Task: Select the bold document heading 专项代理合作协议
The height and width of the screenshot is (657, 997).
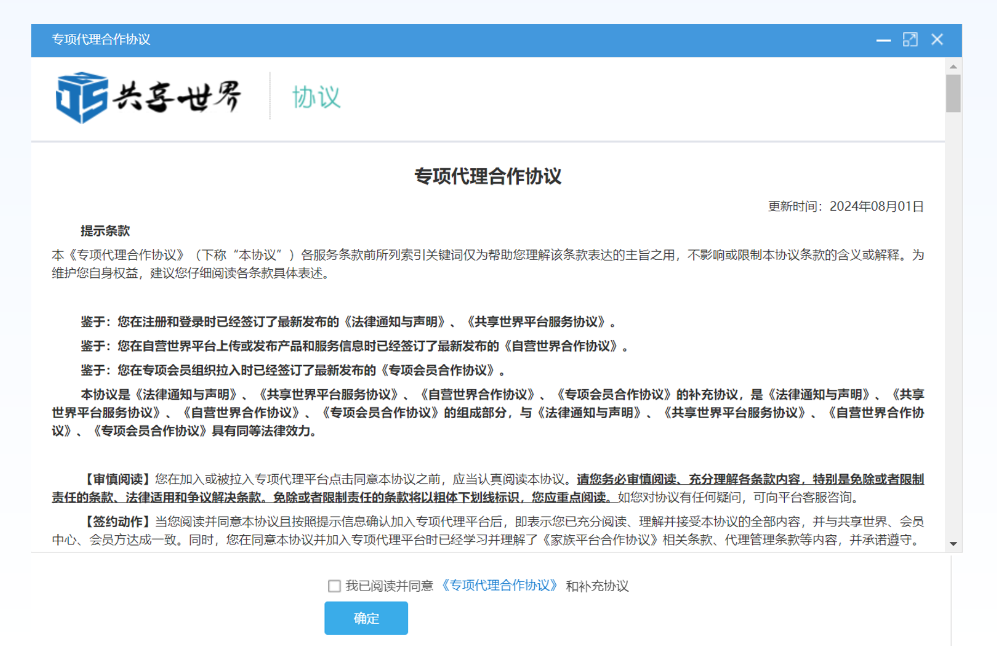Action: tap(488, 177)
